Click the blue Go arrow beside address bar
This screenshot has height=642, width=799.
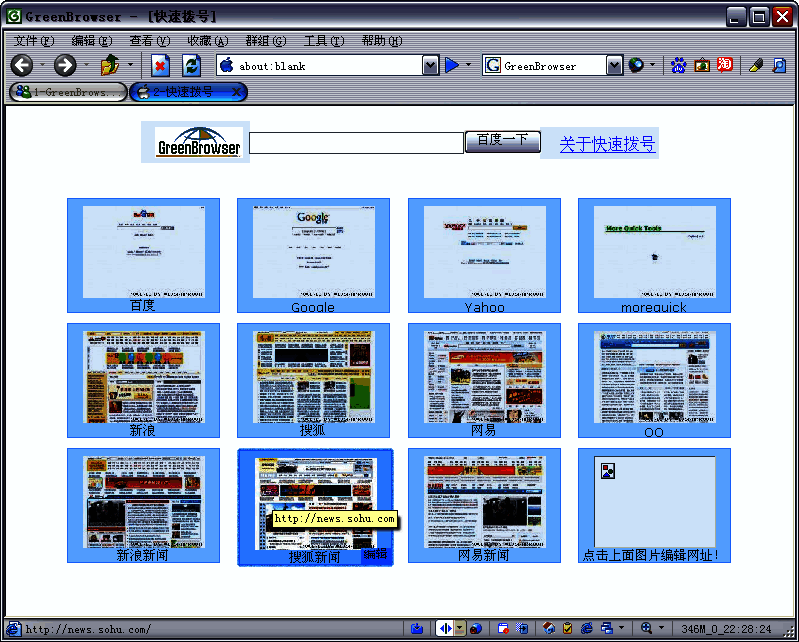point(451,65)
